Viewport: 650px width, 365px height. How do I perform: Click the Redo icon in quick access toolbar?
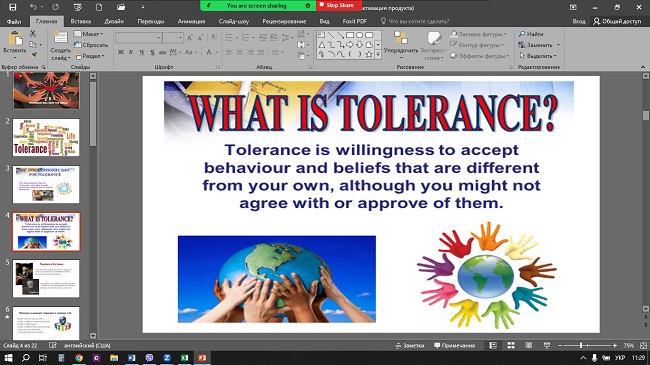pos(55,7)
